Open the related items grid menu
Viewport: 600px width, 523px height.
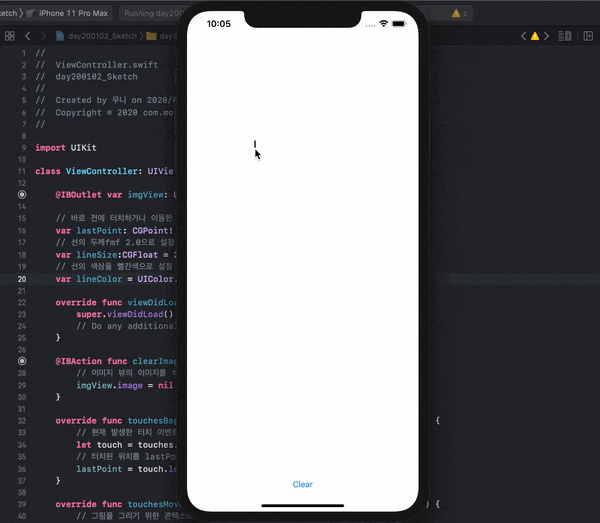pyautogui.click(x=10, y=36)
